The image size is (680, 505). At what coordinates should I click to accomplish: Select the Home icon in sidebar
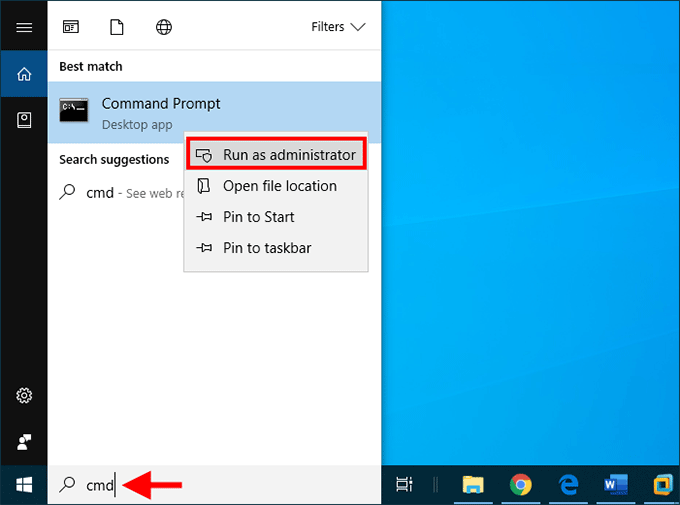(x=24, y=74)
